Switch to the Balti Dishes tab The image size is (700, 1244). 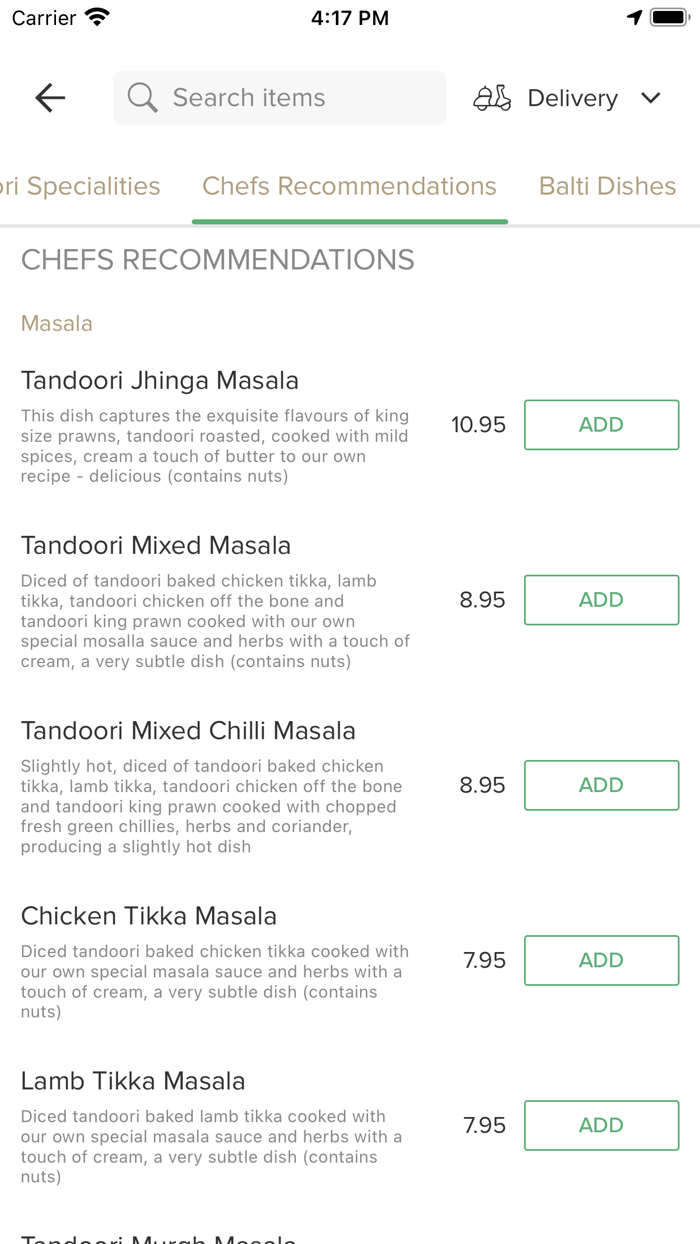click(x=607, y=186)
